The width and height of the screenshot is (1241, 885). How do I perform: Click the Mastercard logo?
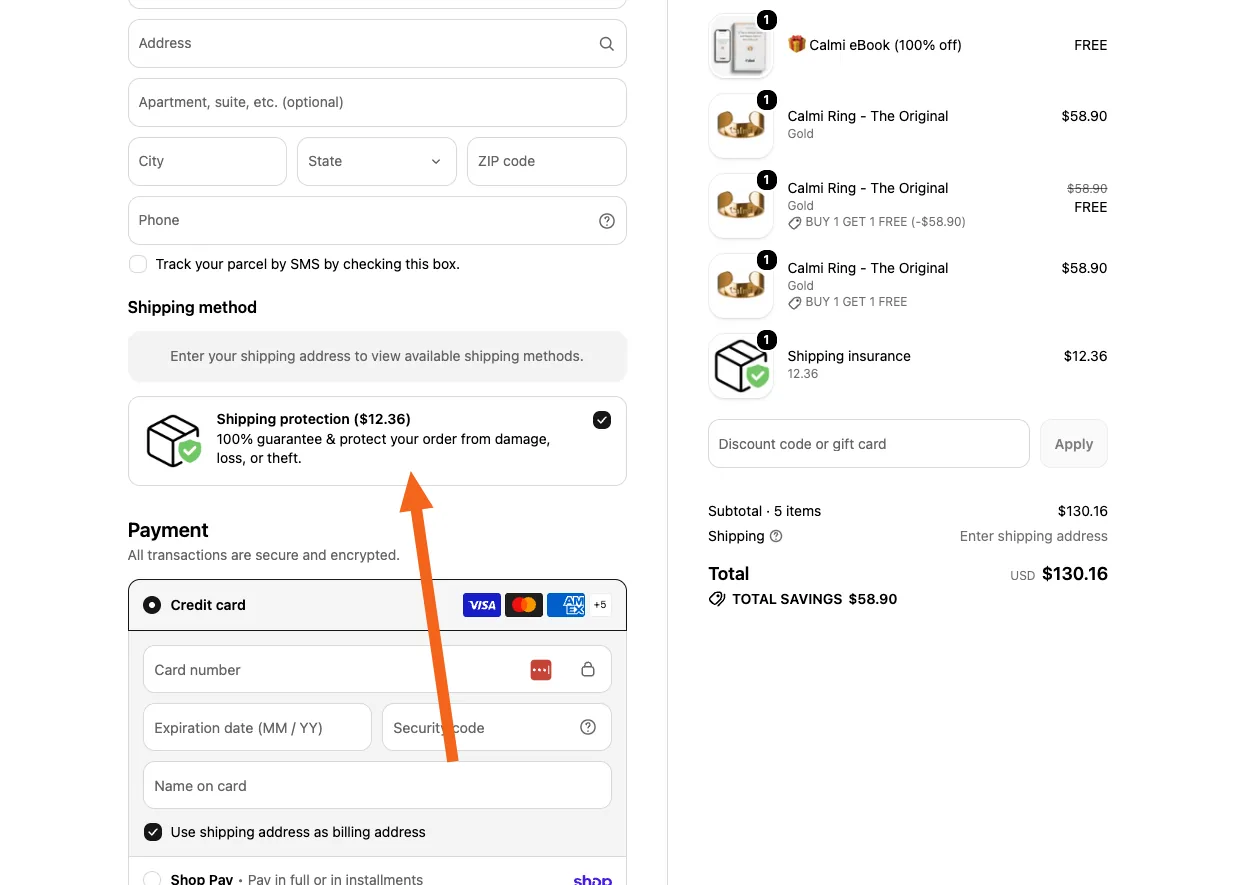coord(524,605)
